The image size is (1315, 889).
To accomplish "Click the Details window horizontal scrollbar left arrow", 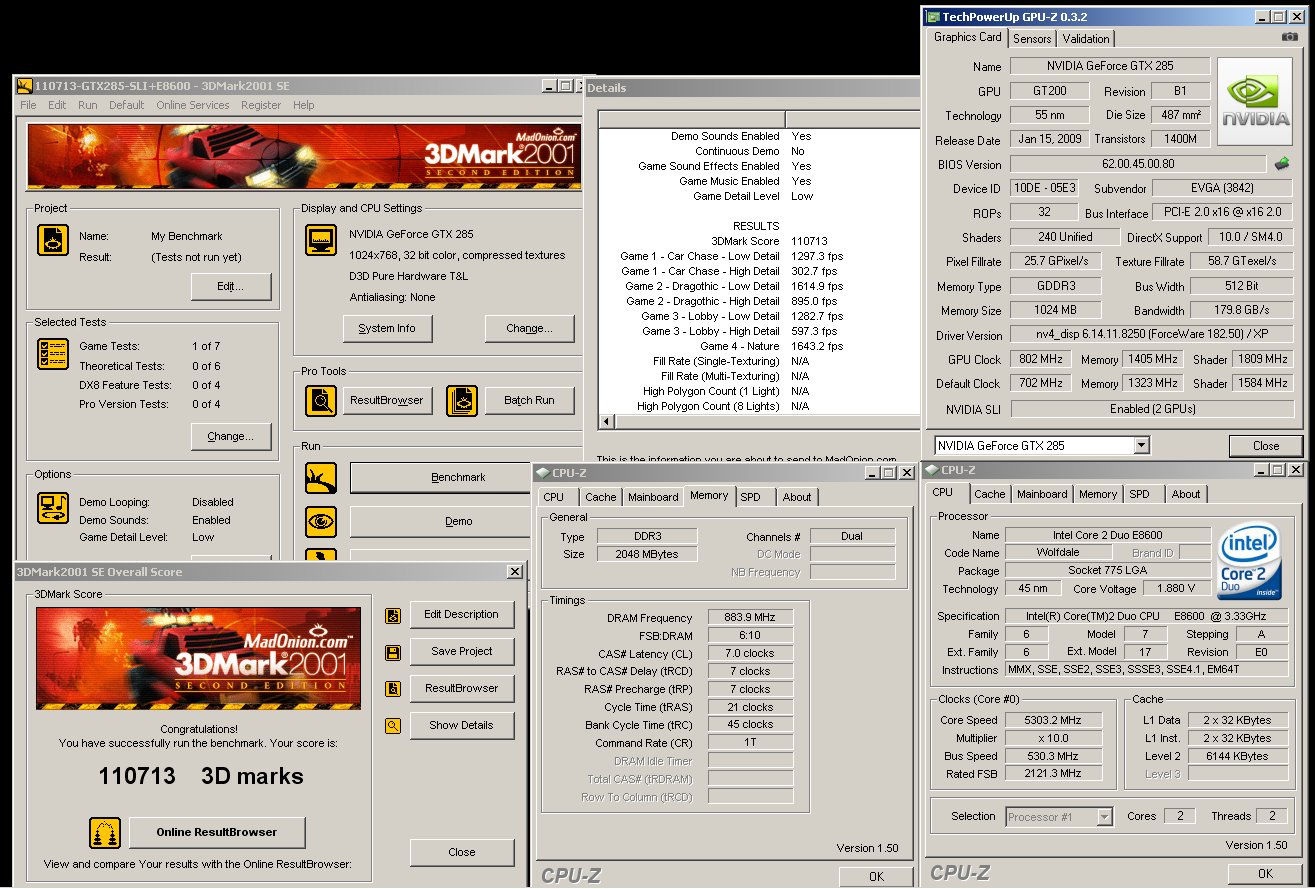I will point(606,422).
